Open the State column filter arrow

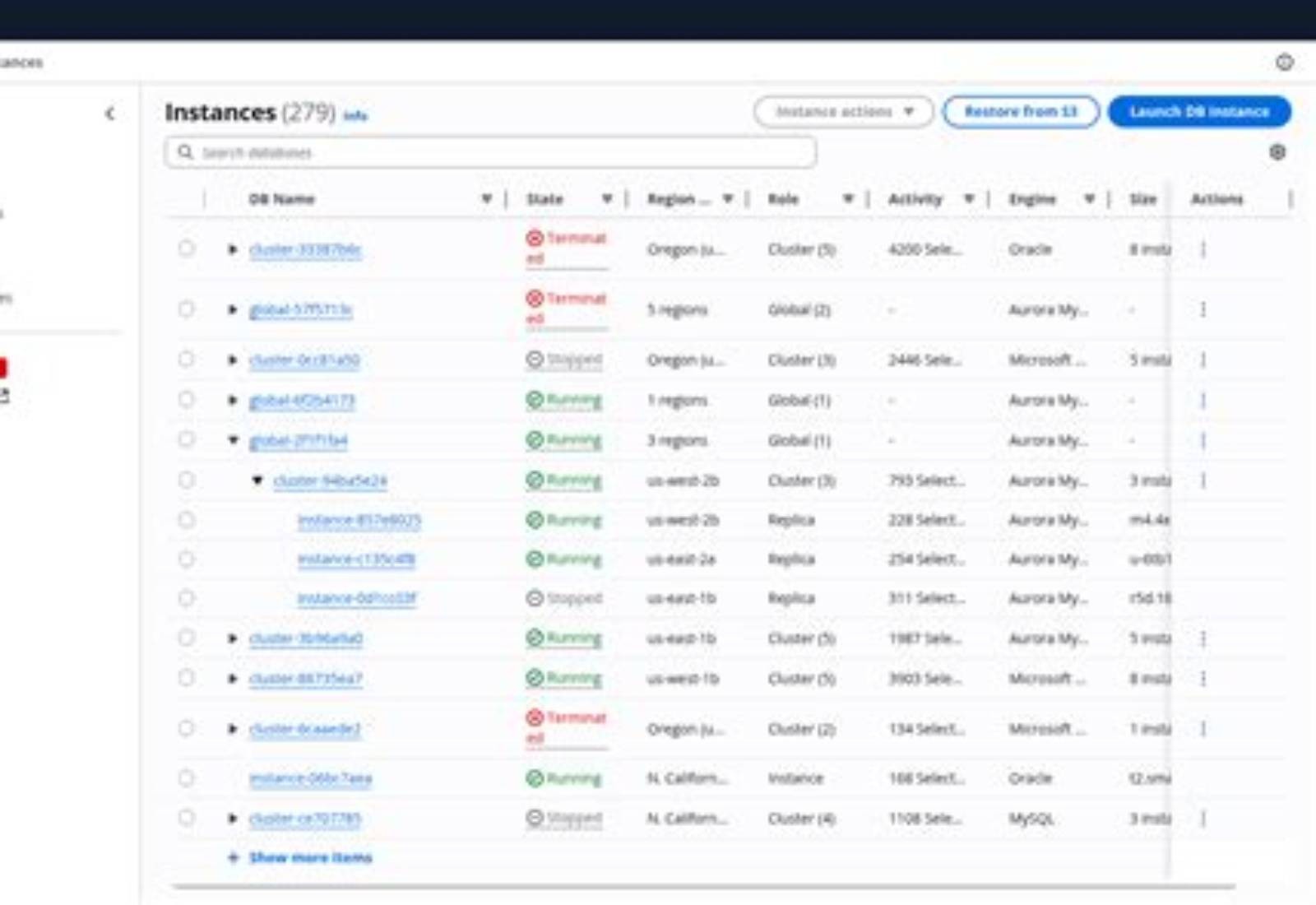[607, 198]
